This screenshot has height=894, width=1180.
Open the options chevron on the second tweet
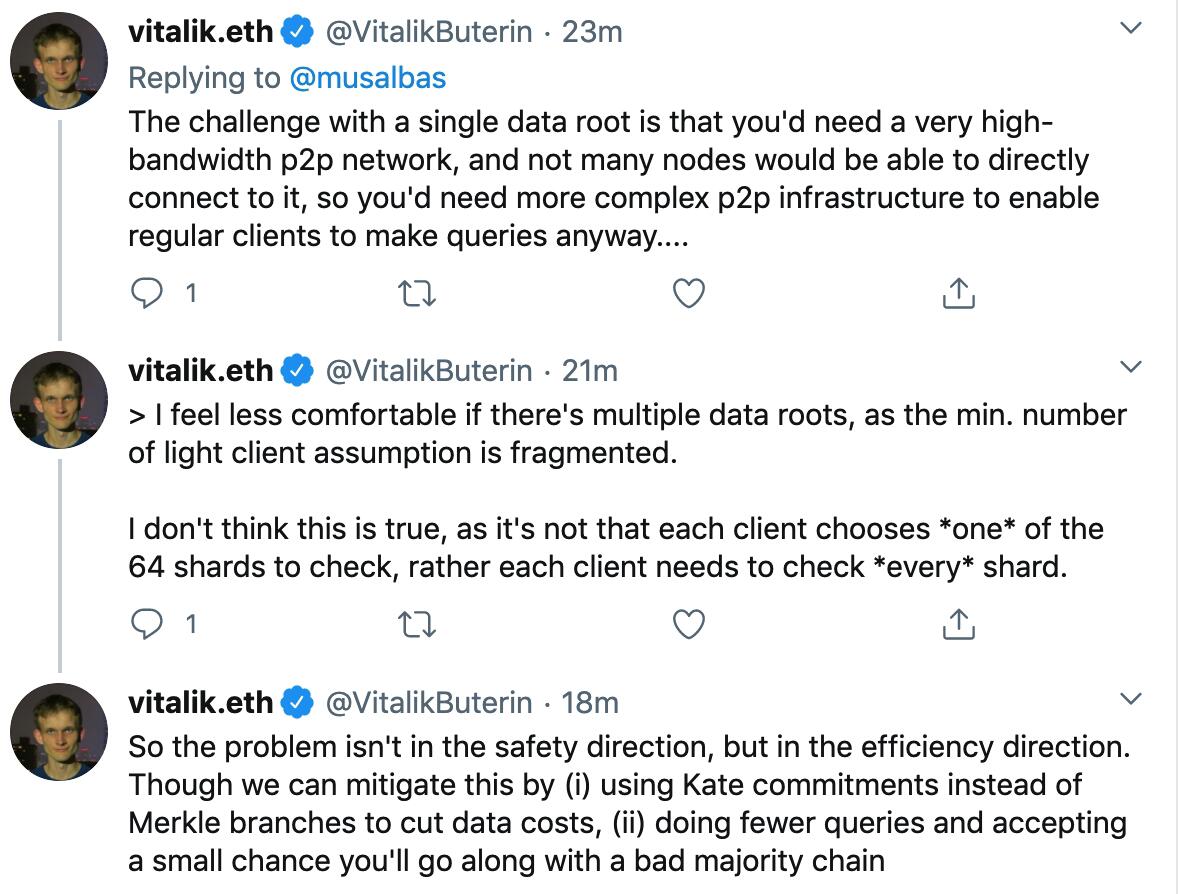1131,364
